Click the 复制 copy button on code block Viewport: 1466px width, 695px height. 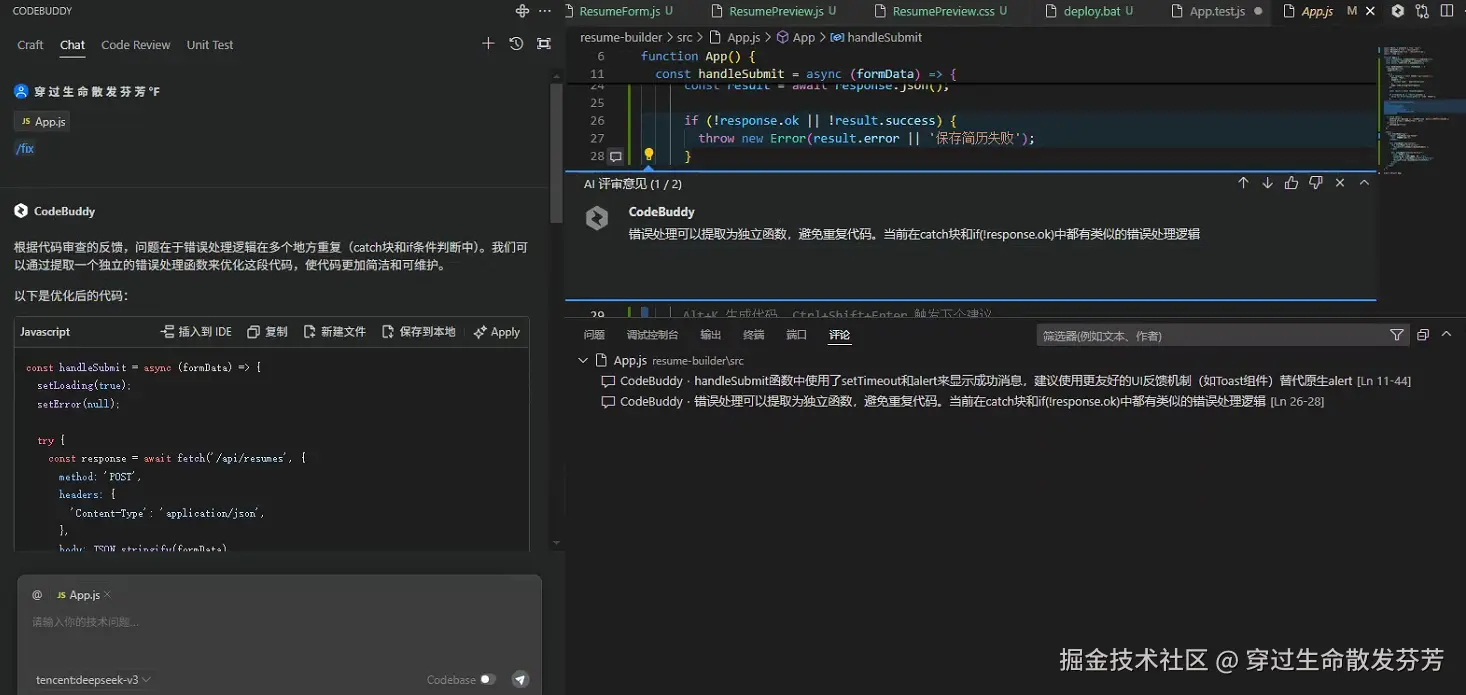click(x=267, y=332)
